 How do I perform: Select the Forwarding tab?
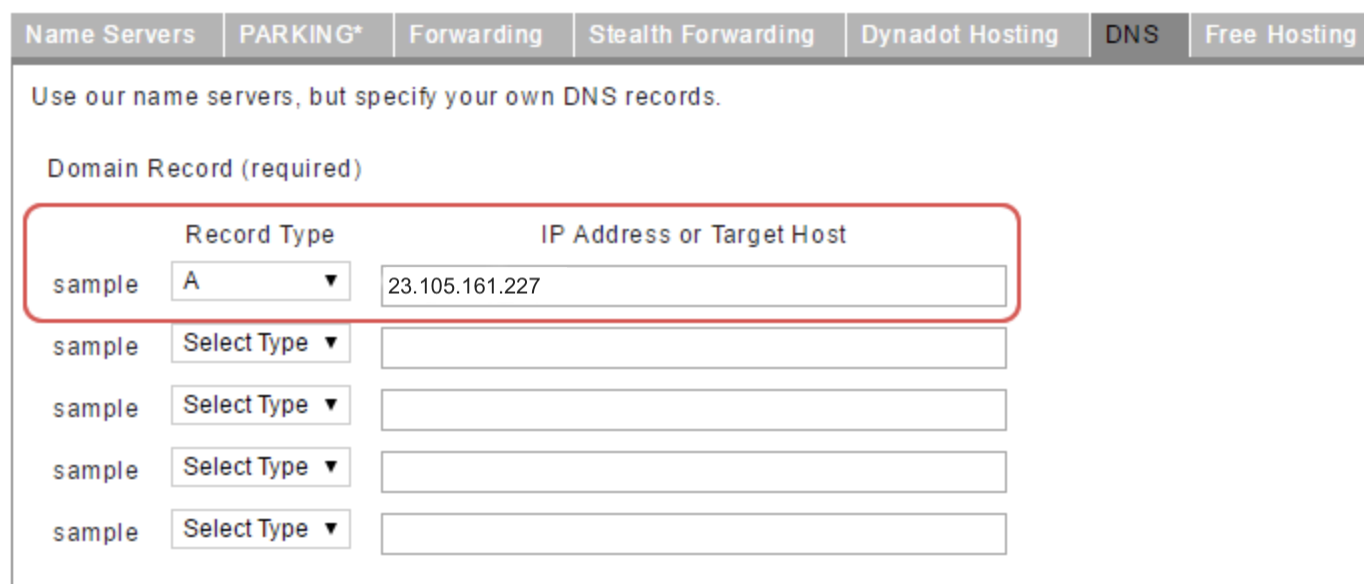tap(476, 35)
